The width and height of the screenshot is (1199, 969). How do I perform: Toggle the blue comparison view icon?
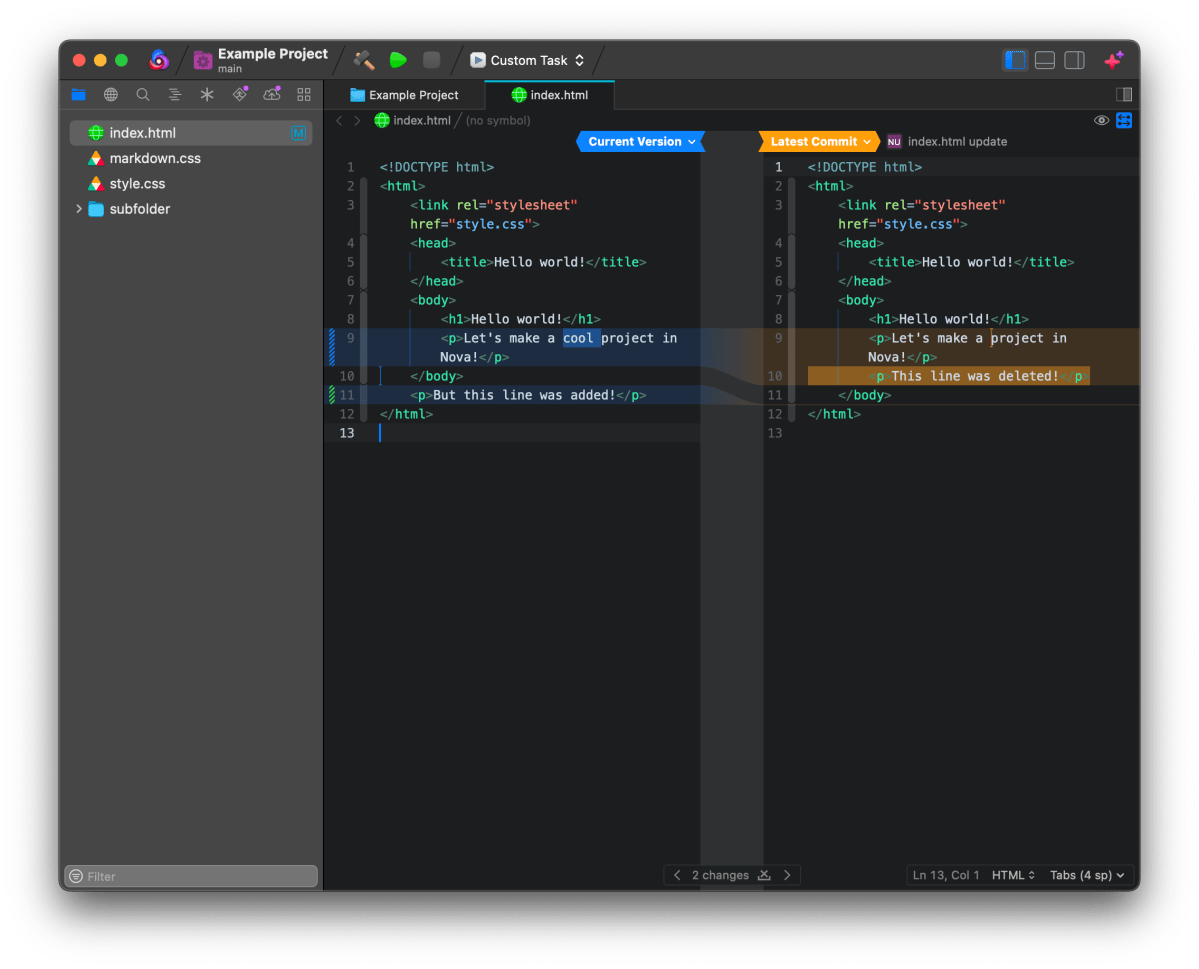[x=1124, y=120]
